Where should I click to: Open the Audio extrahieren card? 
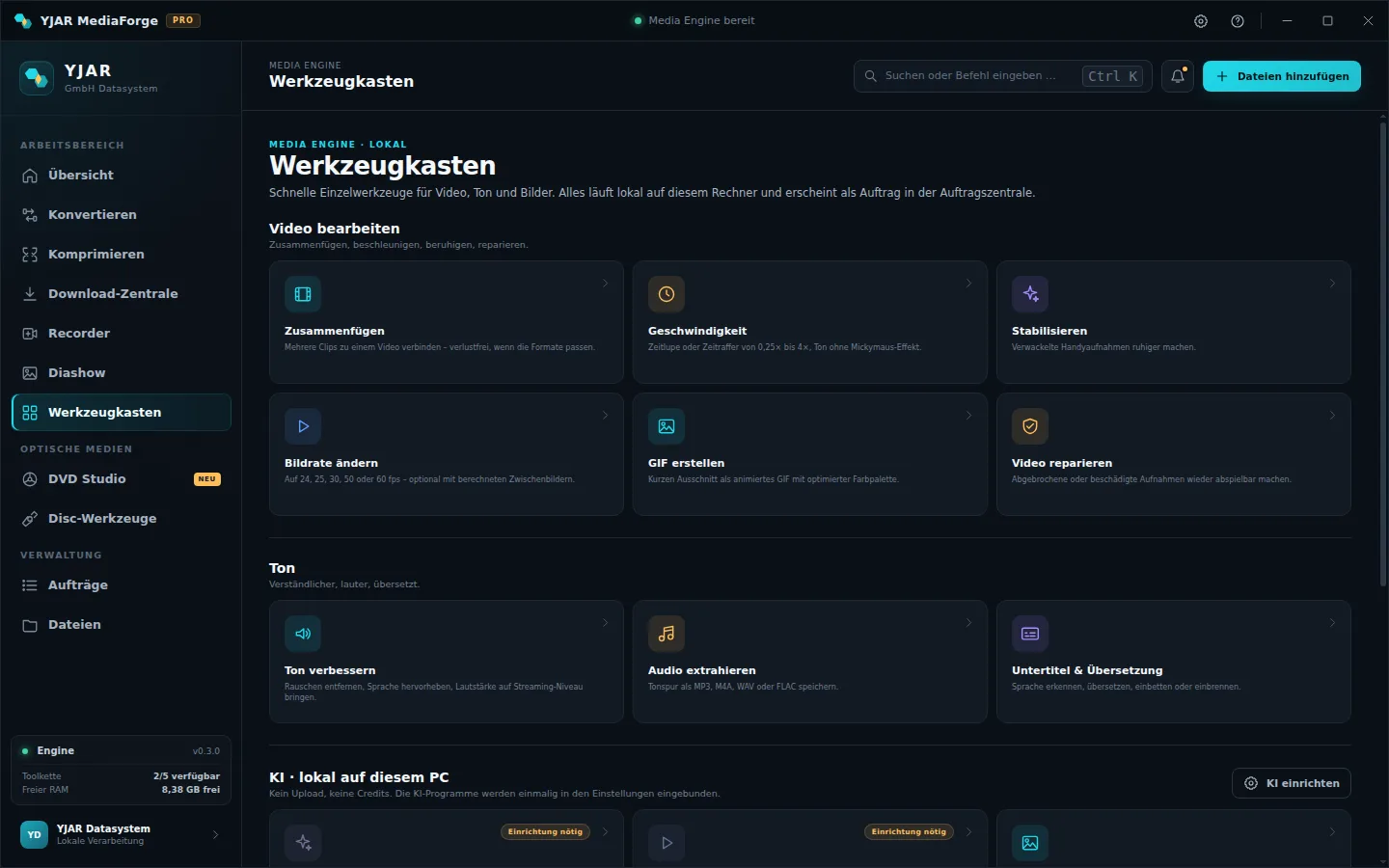coord(810,662)
